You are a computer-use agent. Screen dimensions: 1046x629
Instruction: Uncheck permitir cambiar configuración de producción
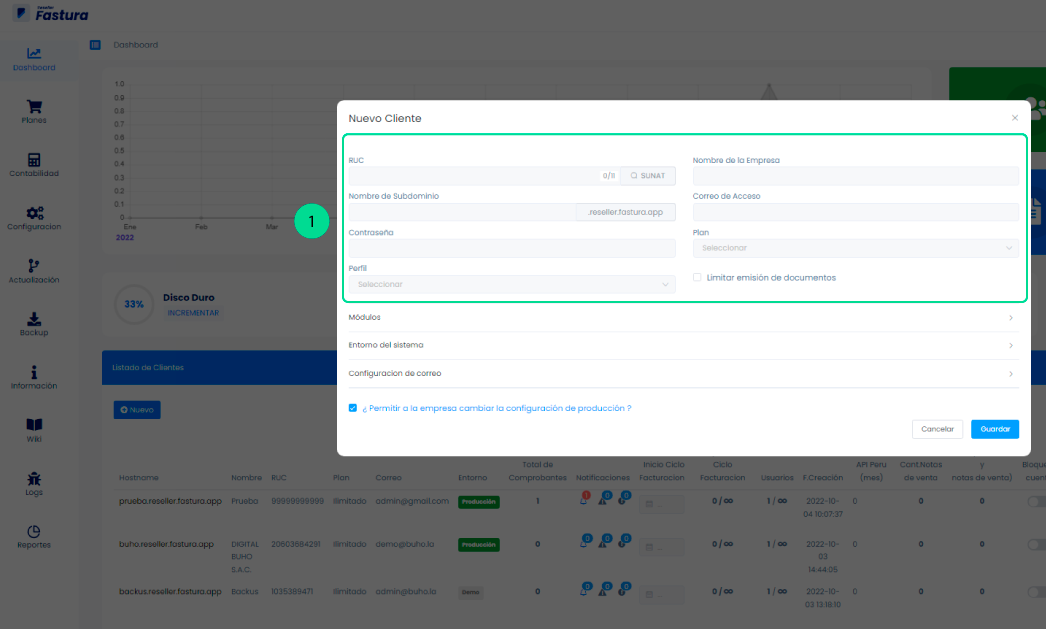(353, 408)
